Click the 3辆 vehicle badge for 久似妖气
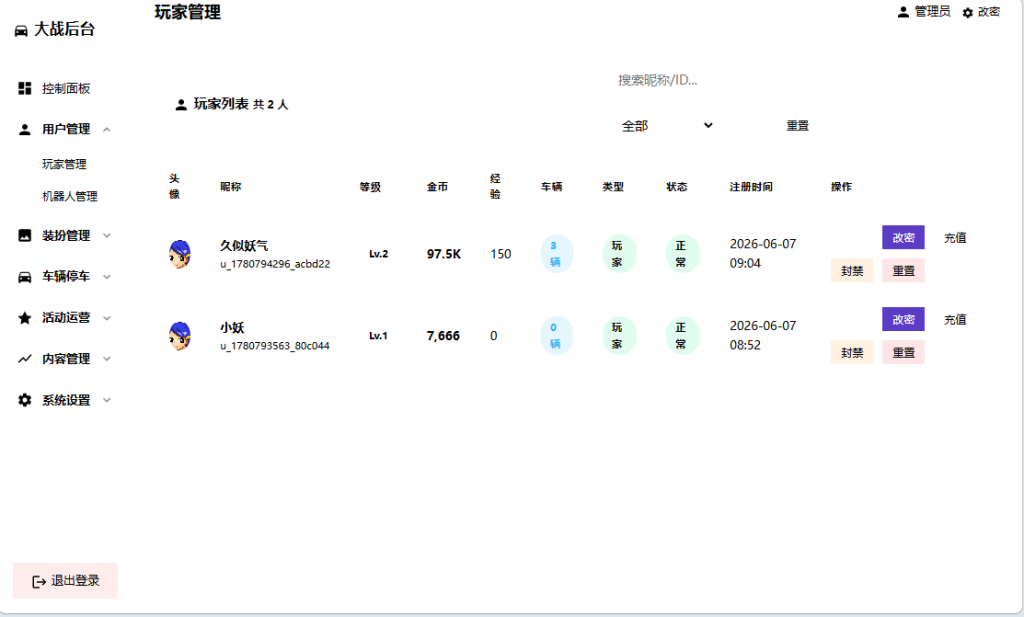The height and width of the screenshot is (617, 1024). point(556,253)
